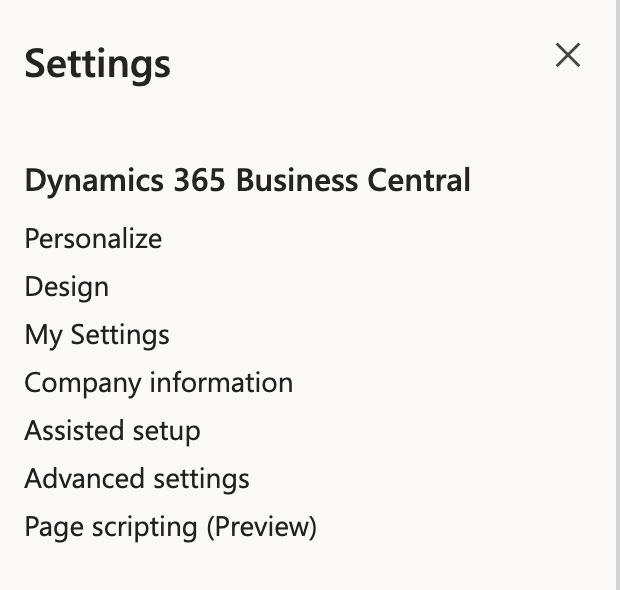Open My Settings
Screen dimensions: 620x590
coord(97,335)
